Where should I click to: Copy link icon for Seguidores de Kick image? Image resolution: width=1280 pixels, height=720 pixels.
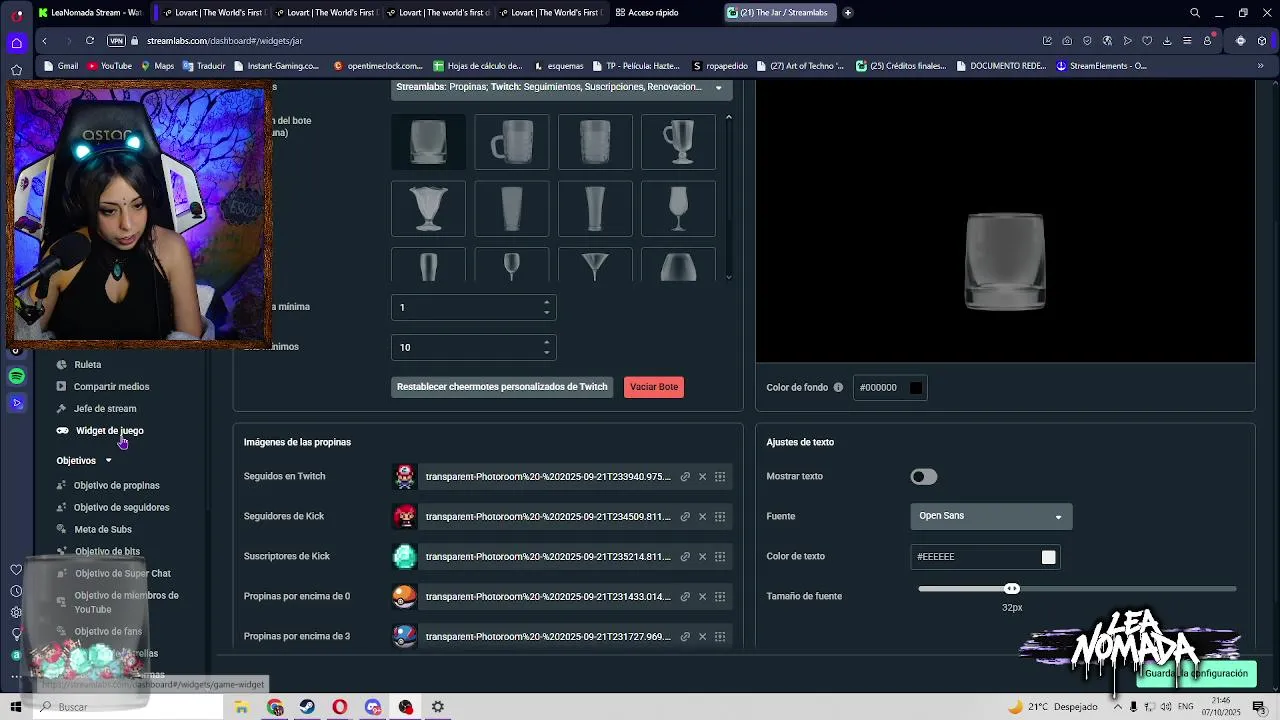coord(685,517)
